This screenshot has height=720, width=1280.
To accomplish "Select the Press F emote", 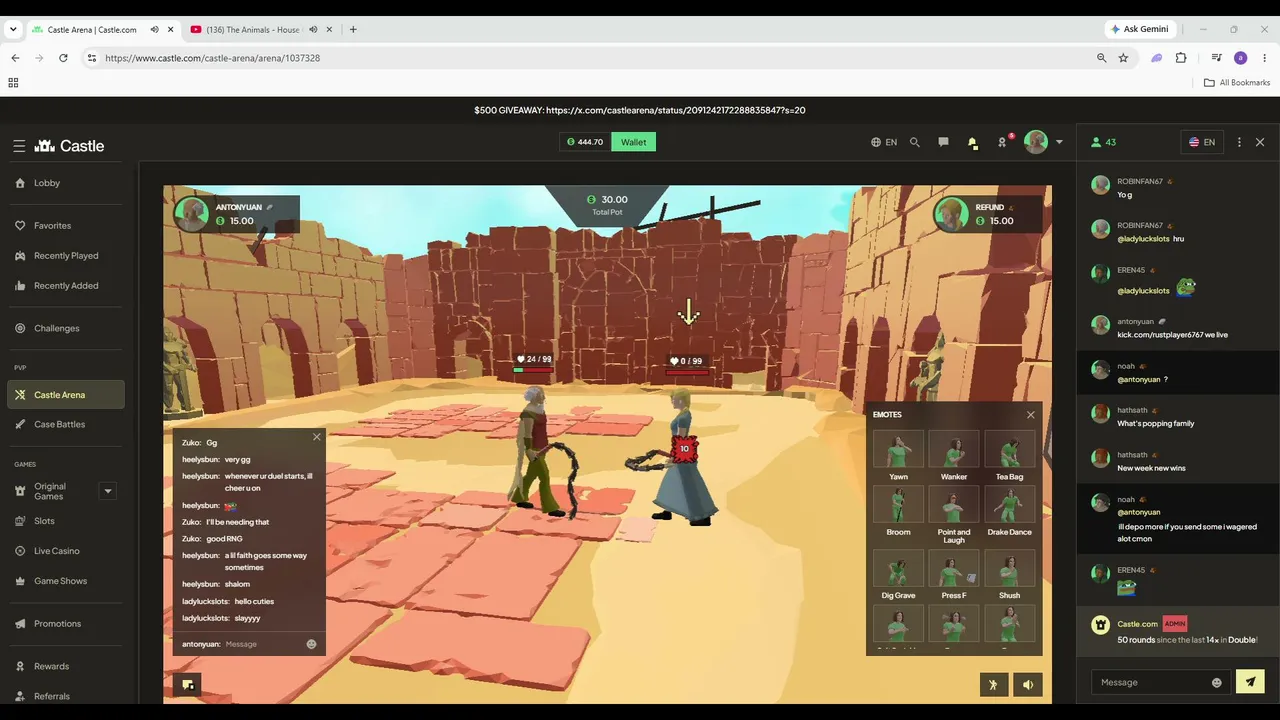I will [x=954, y=574].
